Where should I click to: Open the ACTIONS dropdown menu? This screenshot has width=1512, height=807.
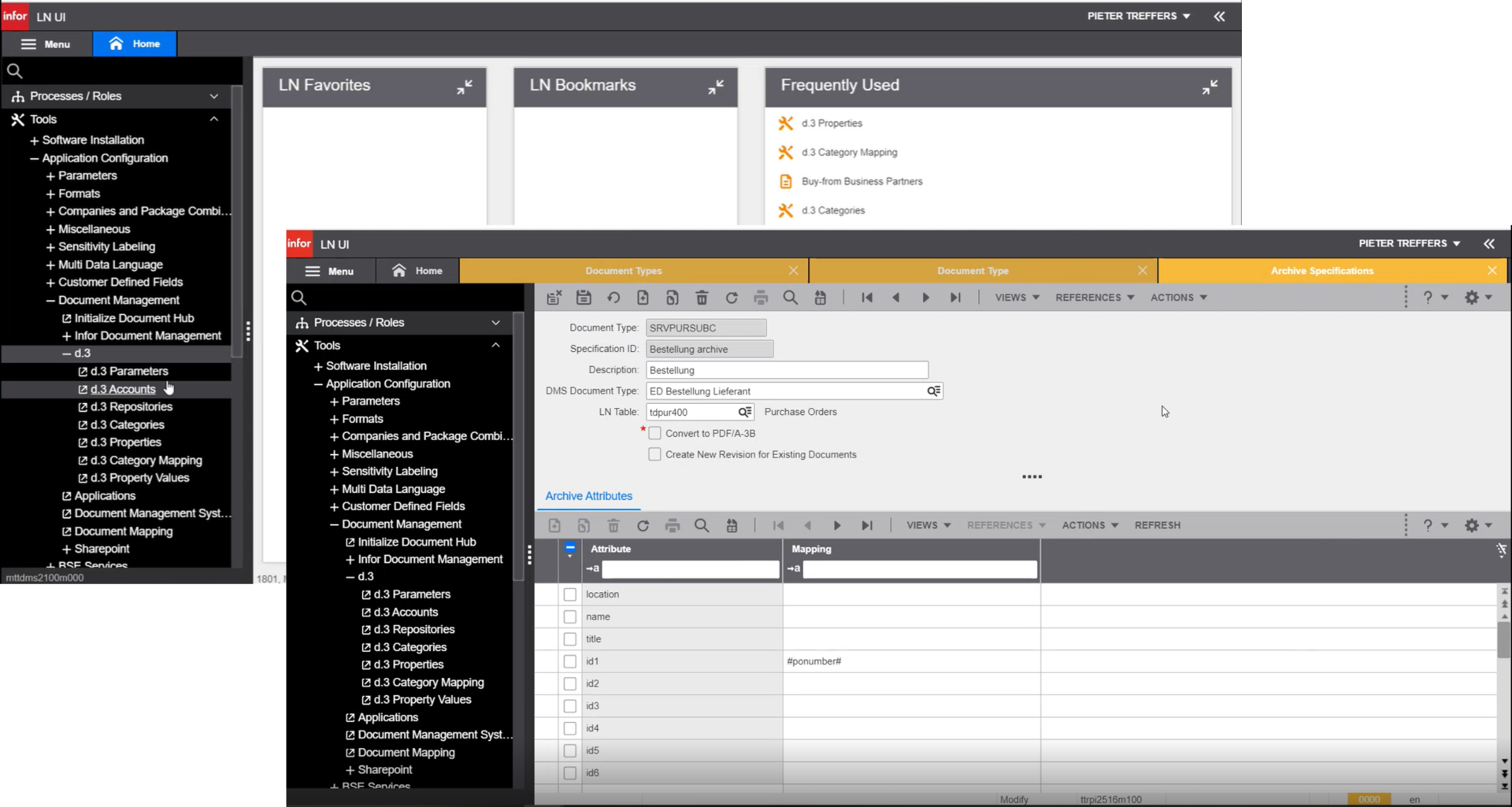[x=1177, y=298]
